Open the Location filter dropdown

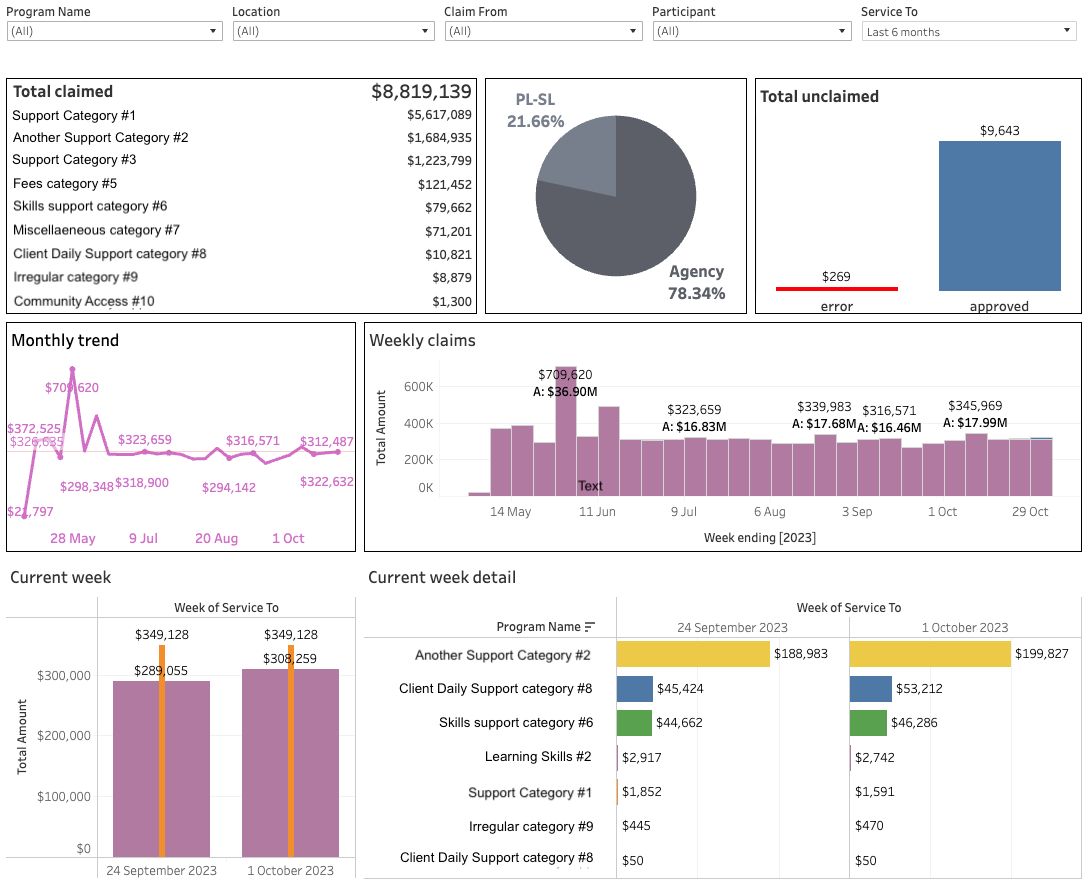click(x=424, y=31)
